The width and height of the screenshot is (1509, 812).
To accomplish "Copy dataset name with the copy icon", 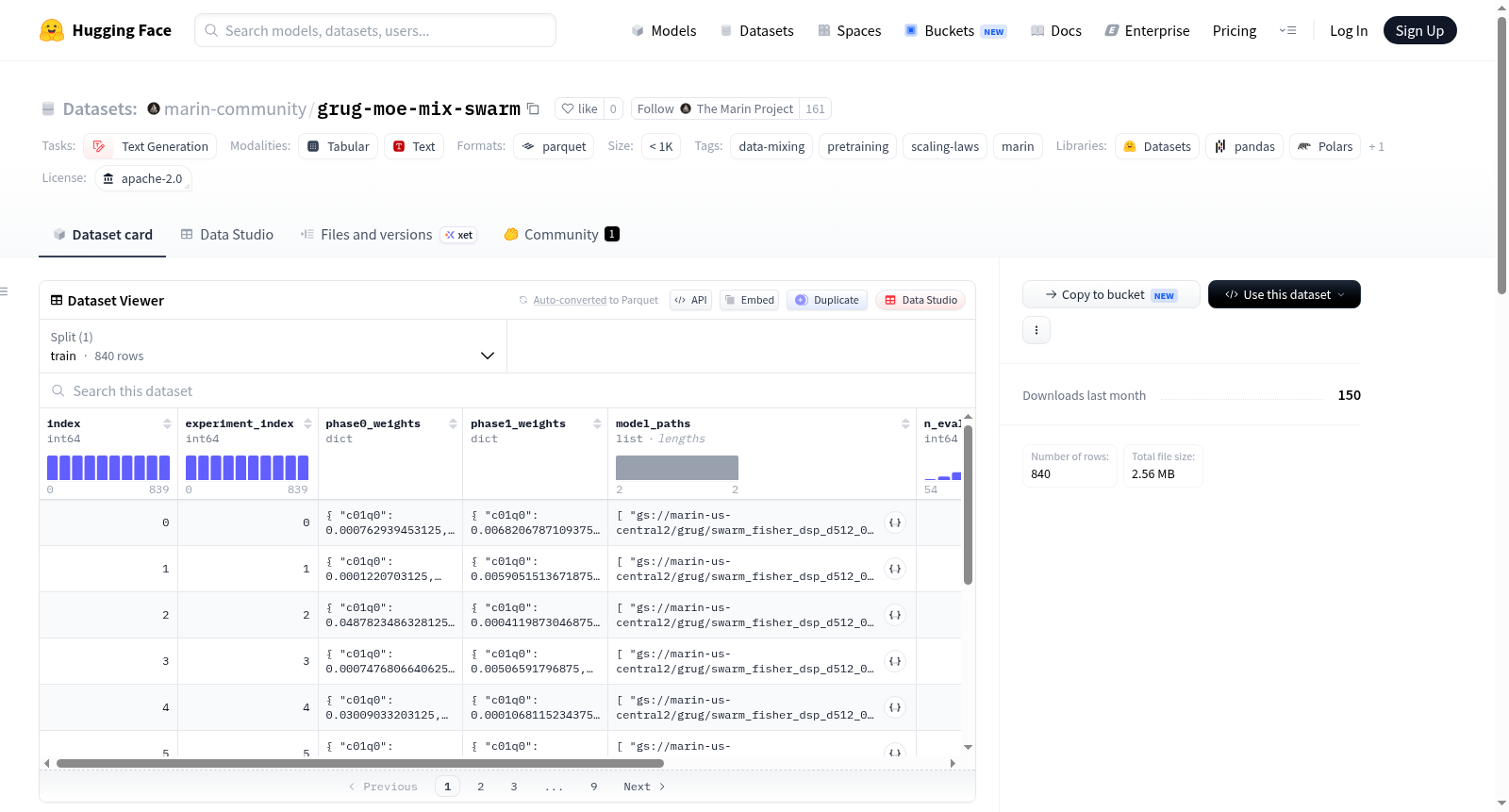I will tap(533, 108).
